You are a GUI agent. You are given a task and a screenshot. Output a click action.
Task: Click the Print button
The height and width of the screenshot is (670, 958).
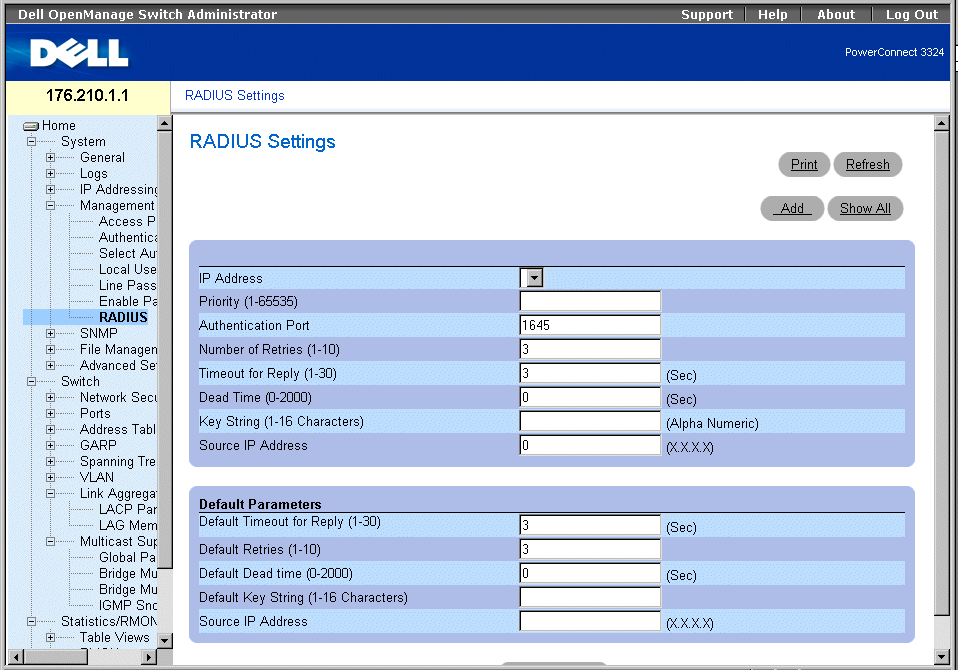804,164
